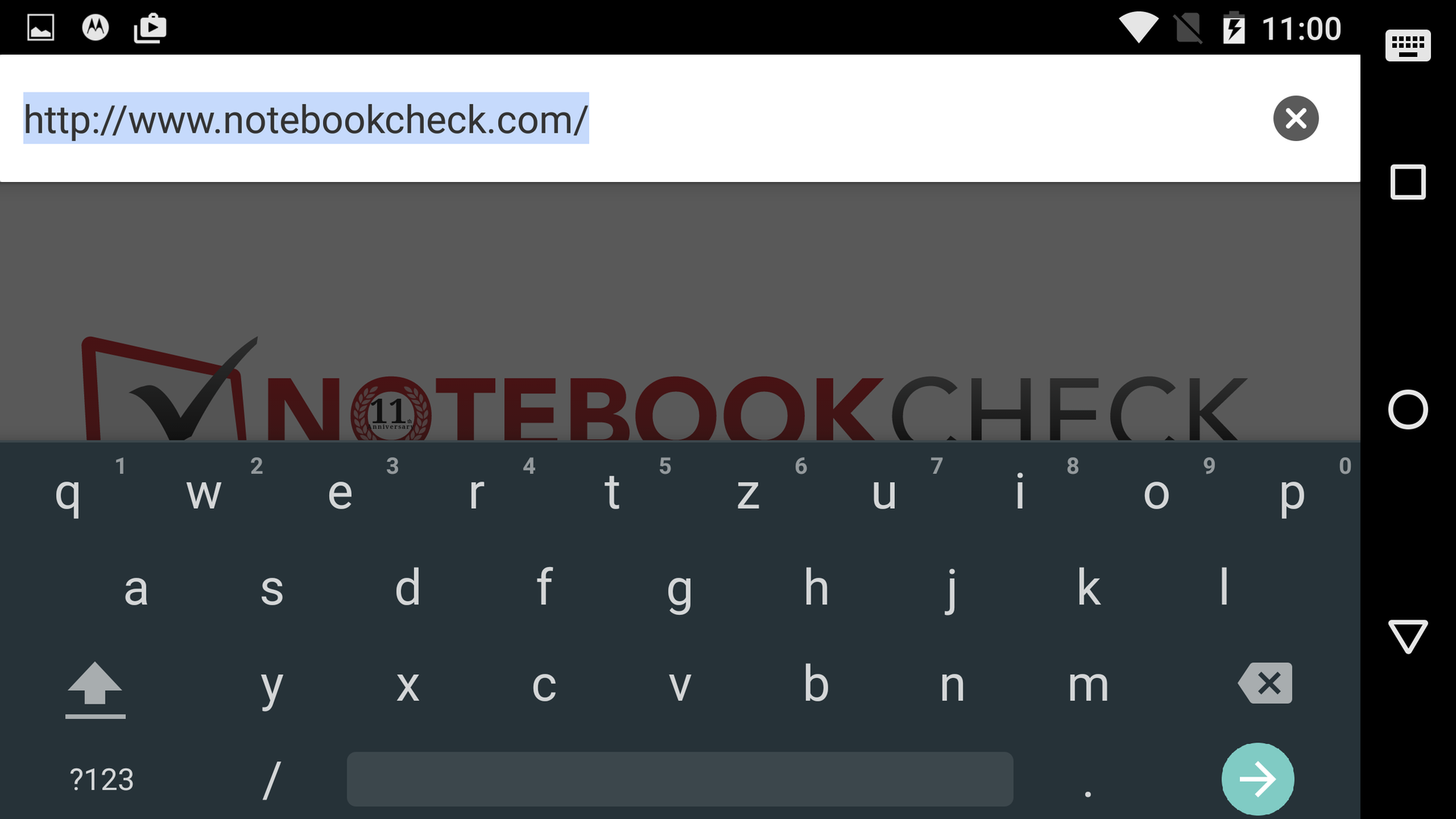Open the Play Store update notification icon

click(x=150, y=28)
